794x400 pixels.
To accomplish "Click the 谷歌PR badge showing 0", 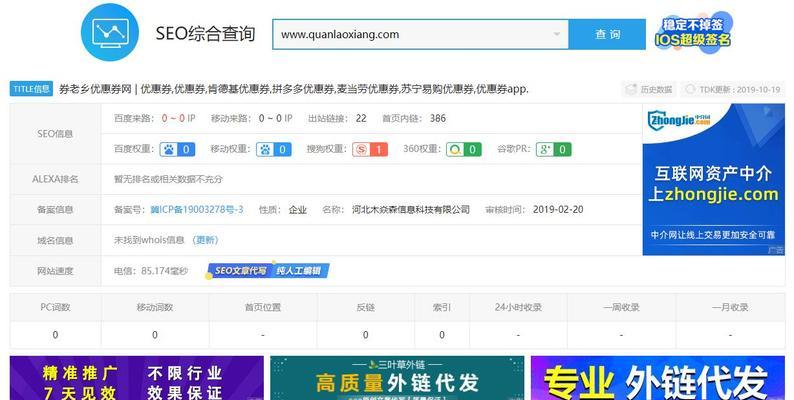I will tap(553, 149).
